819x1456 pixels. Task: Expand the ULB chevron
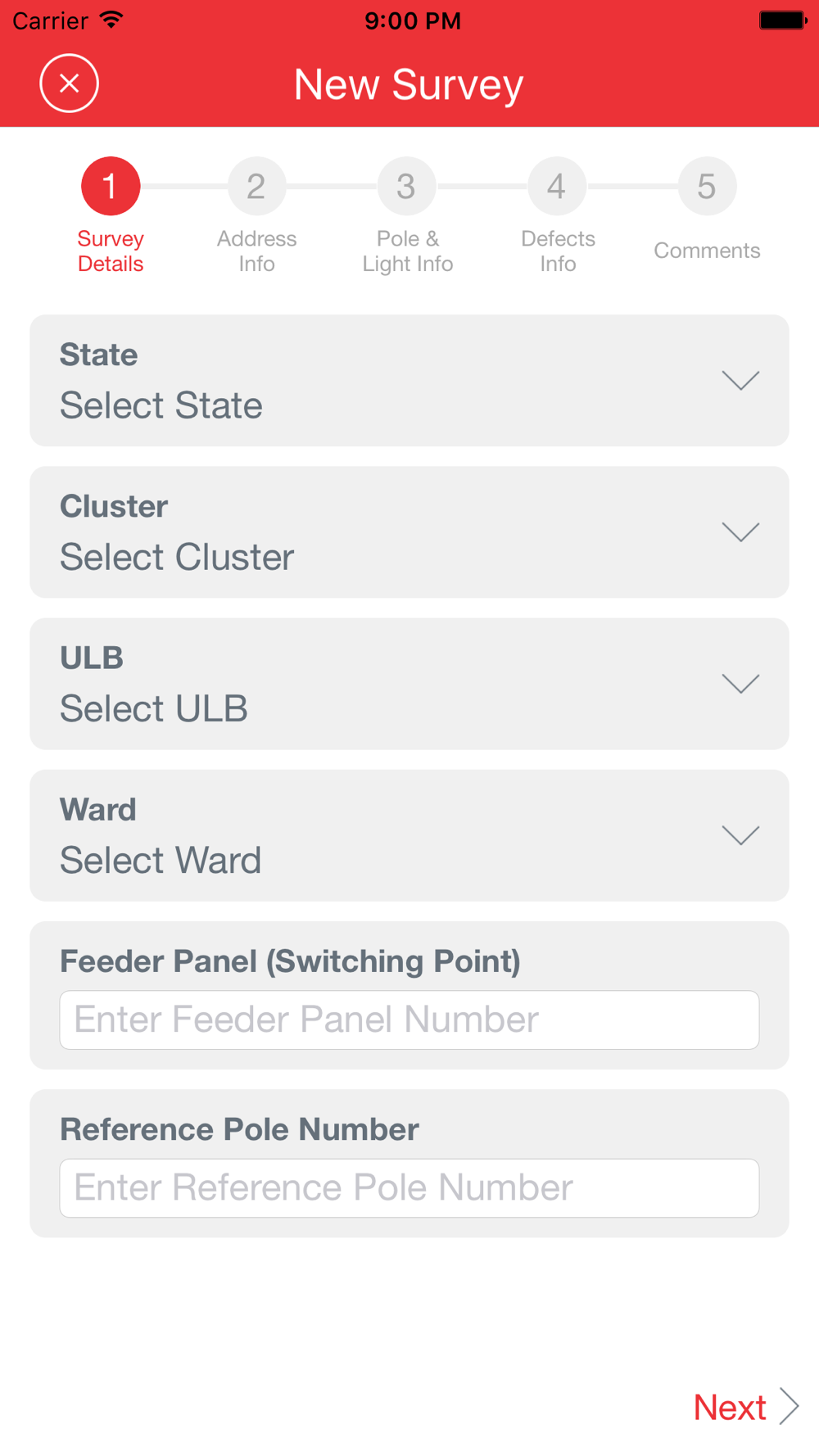(x=740, y=684)
